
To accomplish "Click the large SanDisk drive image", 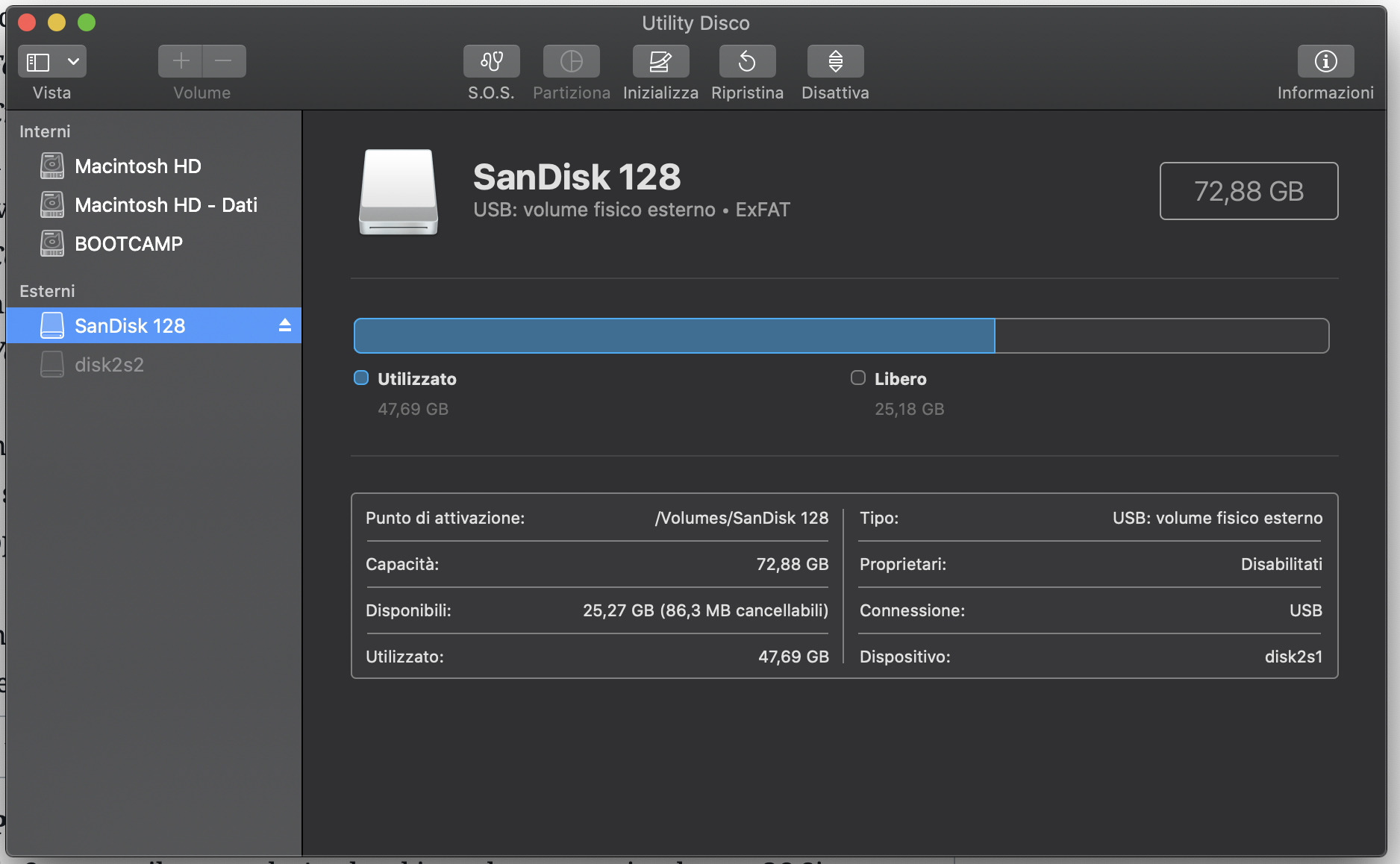I will click(x=399, y=192).
